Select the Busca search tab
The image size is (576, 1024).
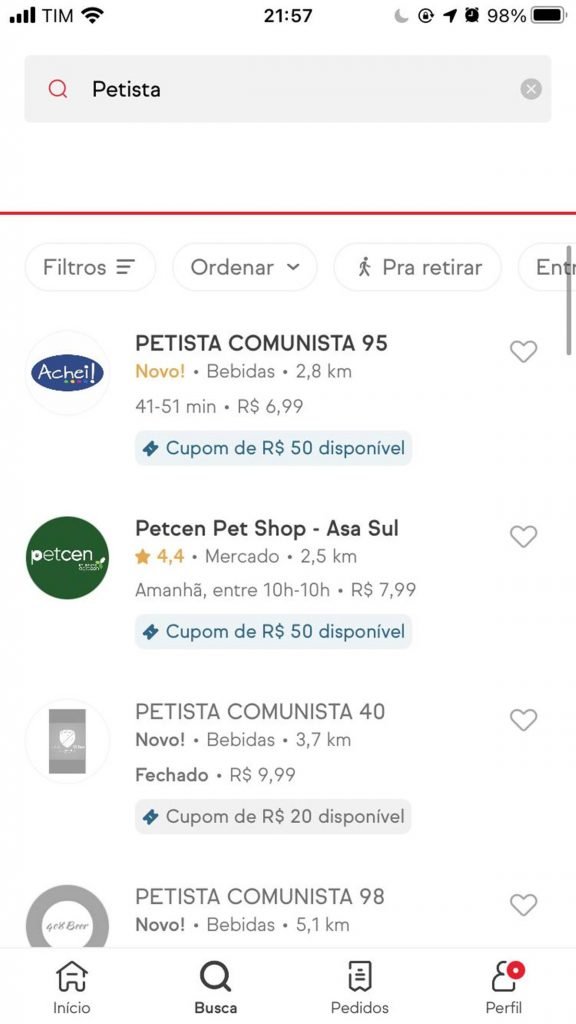coord(216,987)
